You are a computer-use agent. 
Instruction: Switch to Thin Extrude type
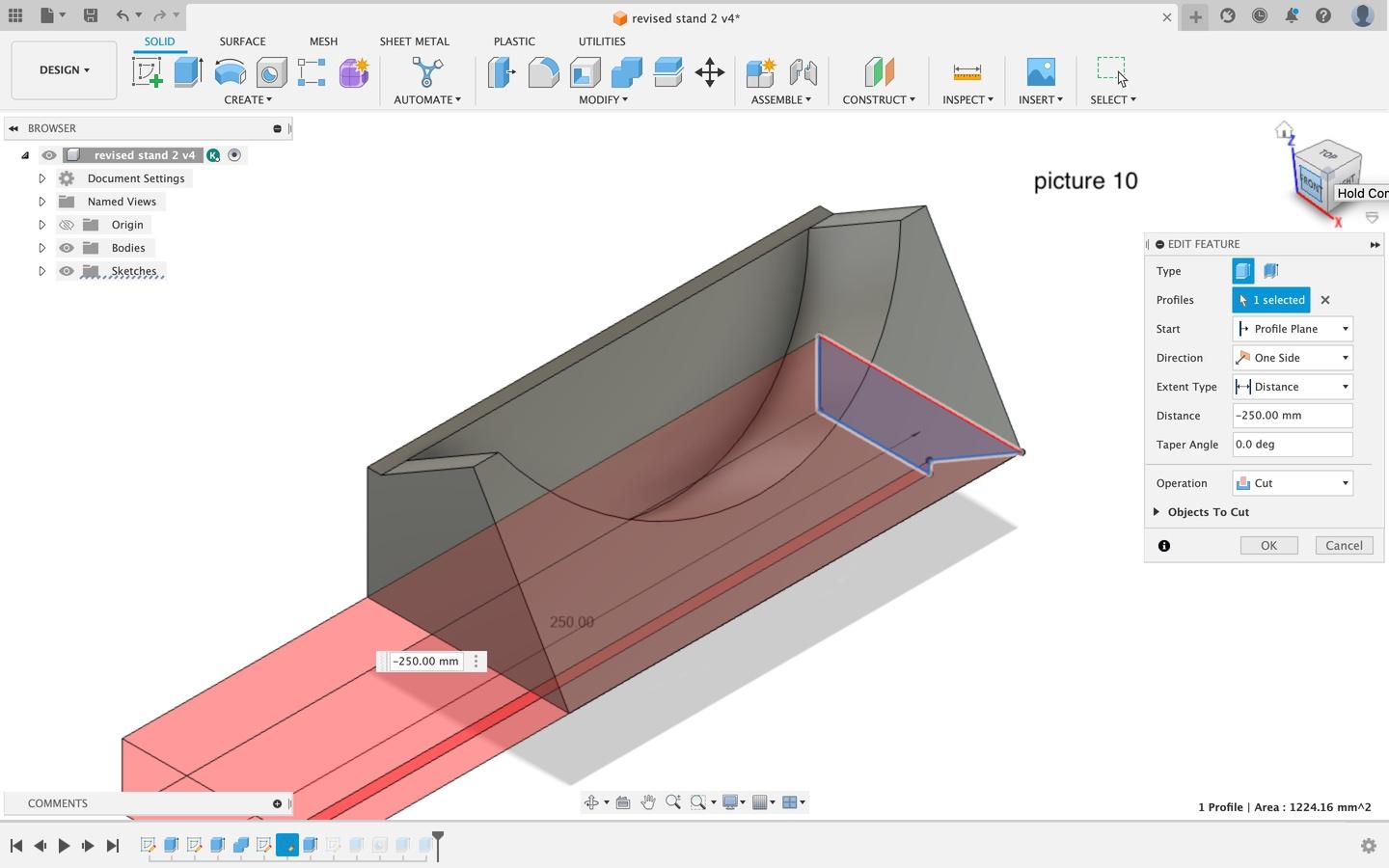1271,271
